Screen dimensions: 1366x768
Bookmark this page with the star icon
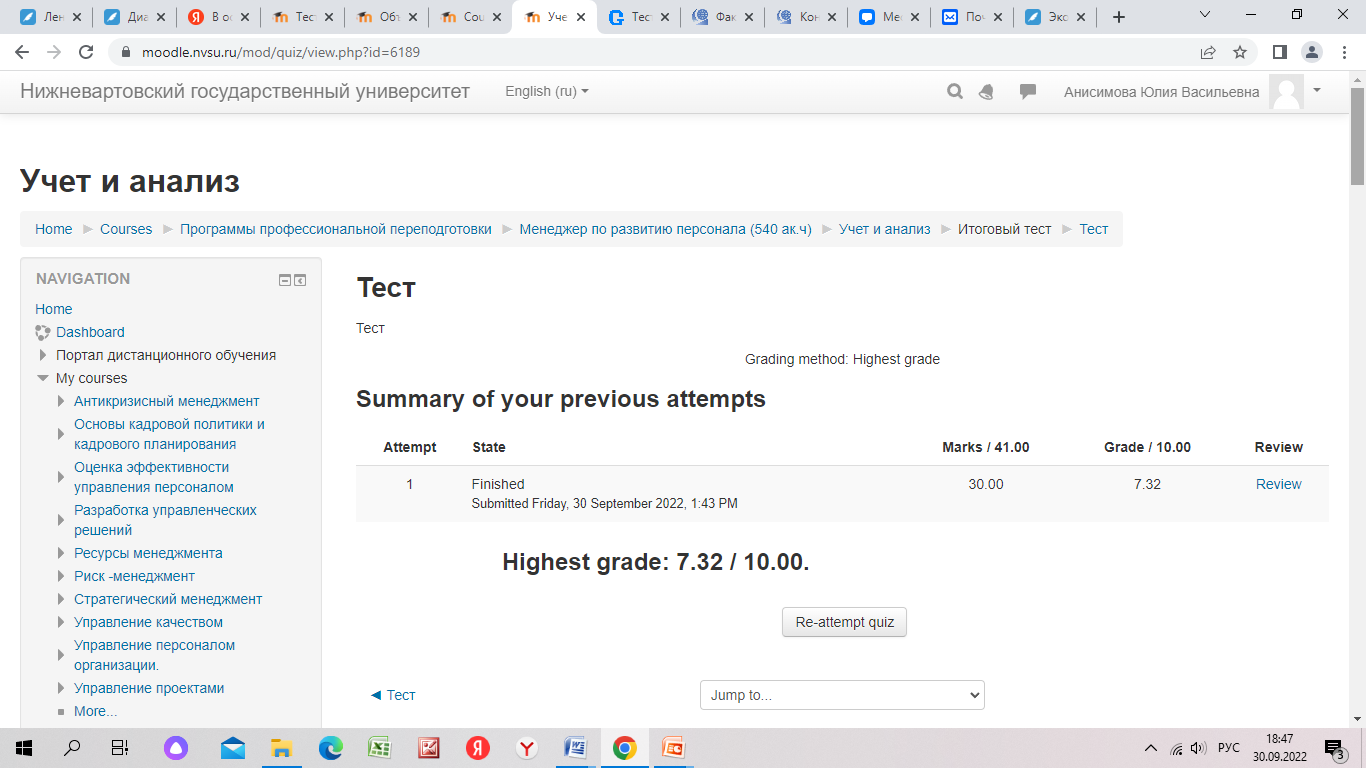click(x=1240, y=52)
